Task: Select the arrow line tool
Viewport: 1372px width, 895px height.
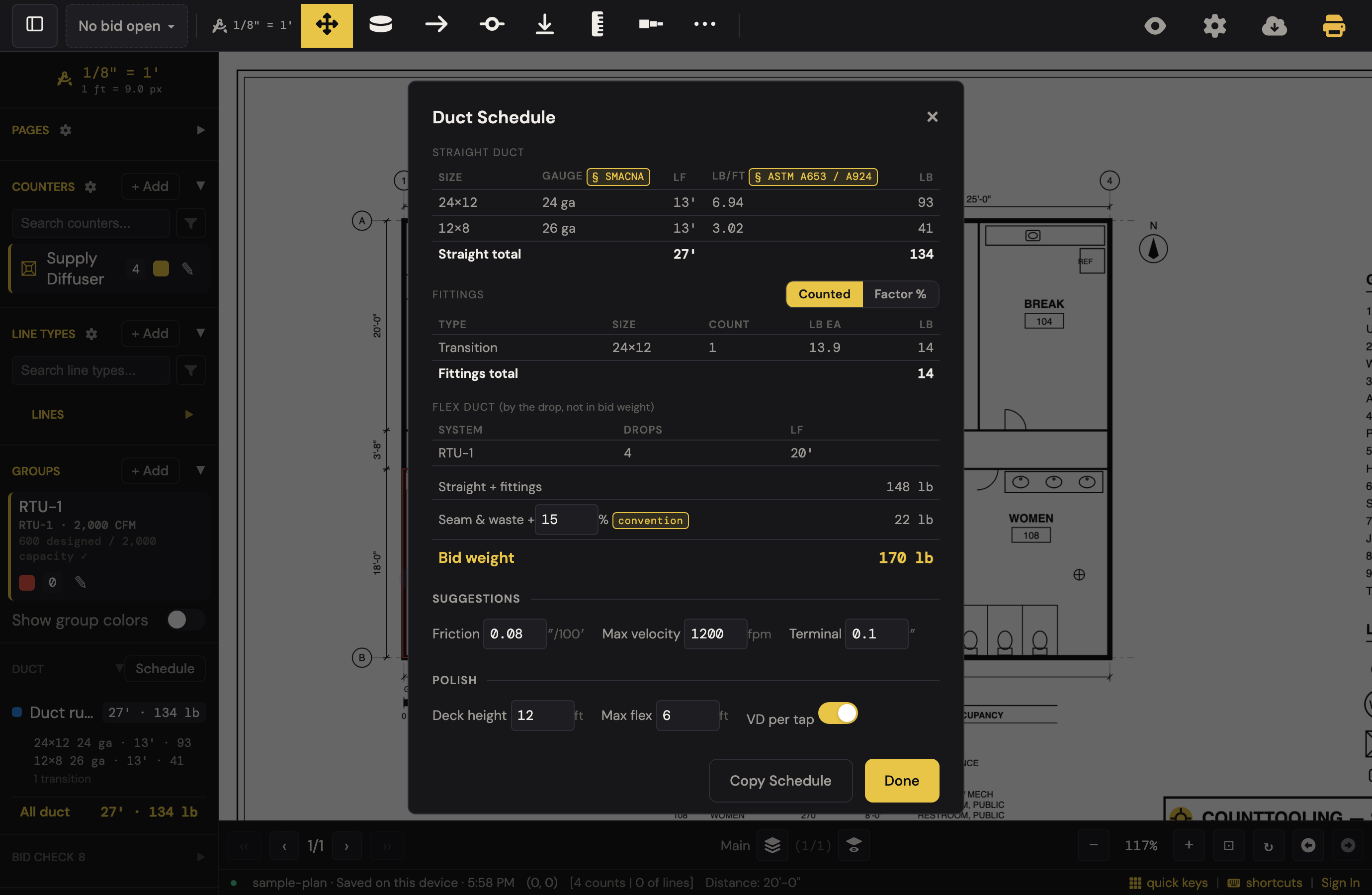Action: coord(436,25)
